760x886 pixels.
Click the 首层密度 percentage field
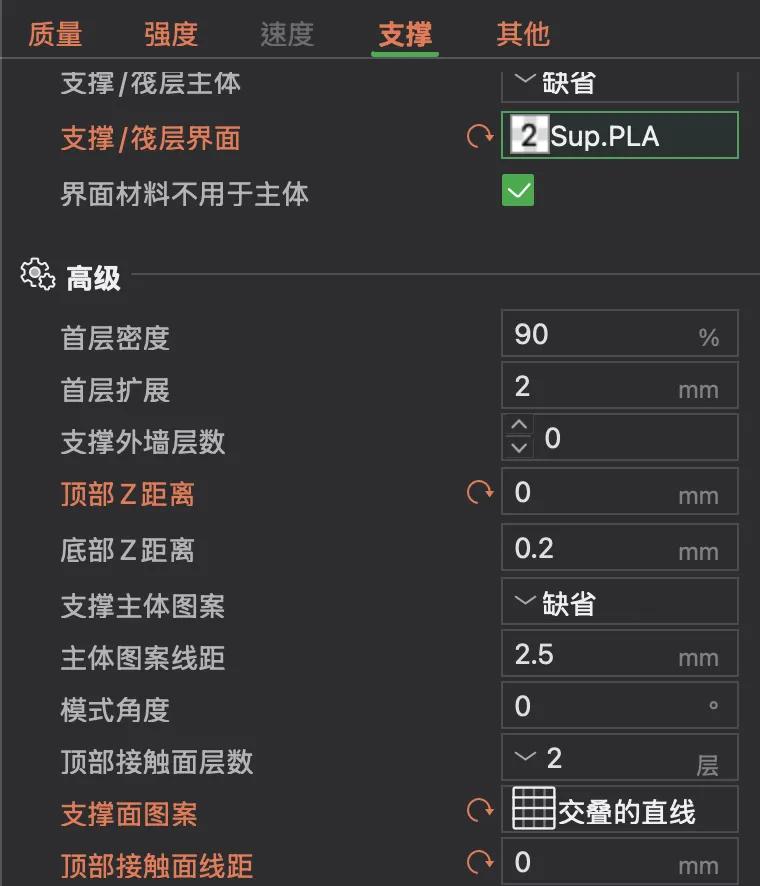click(619, 333)
